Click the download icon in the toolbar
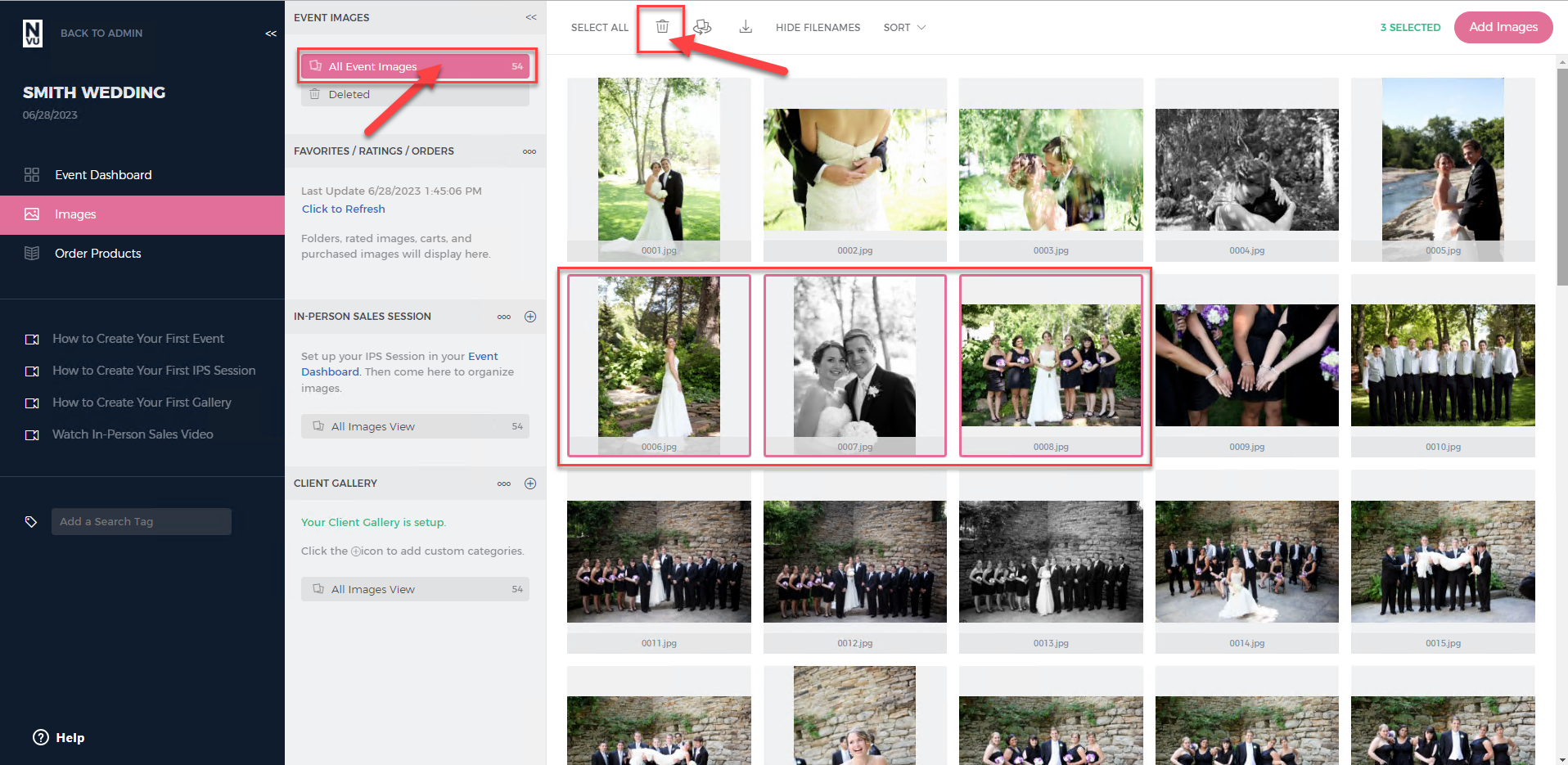The image size is (1568, 765). (x=746, y=27)
